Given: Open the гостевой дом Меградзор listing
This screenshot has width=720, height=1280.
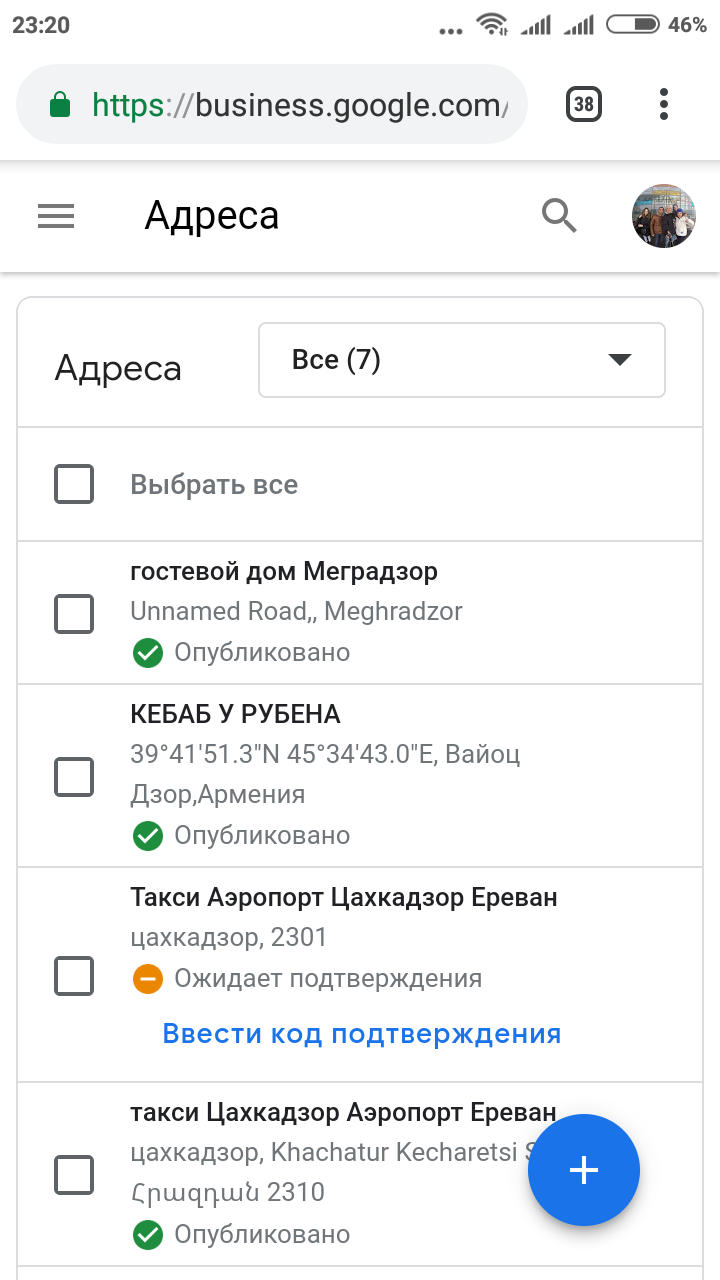Looking at the screenshot, I should [x=284, y=572].
